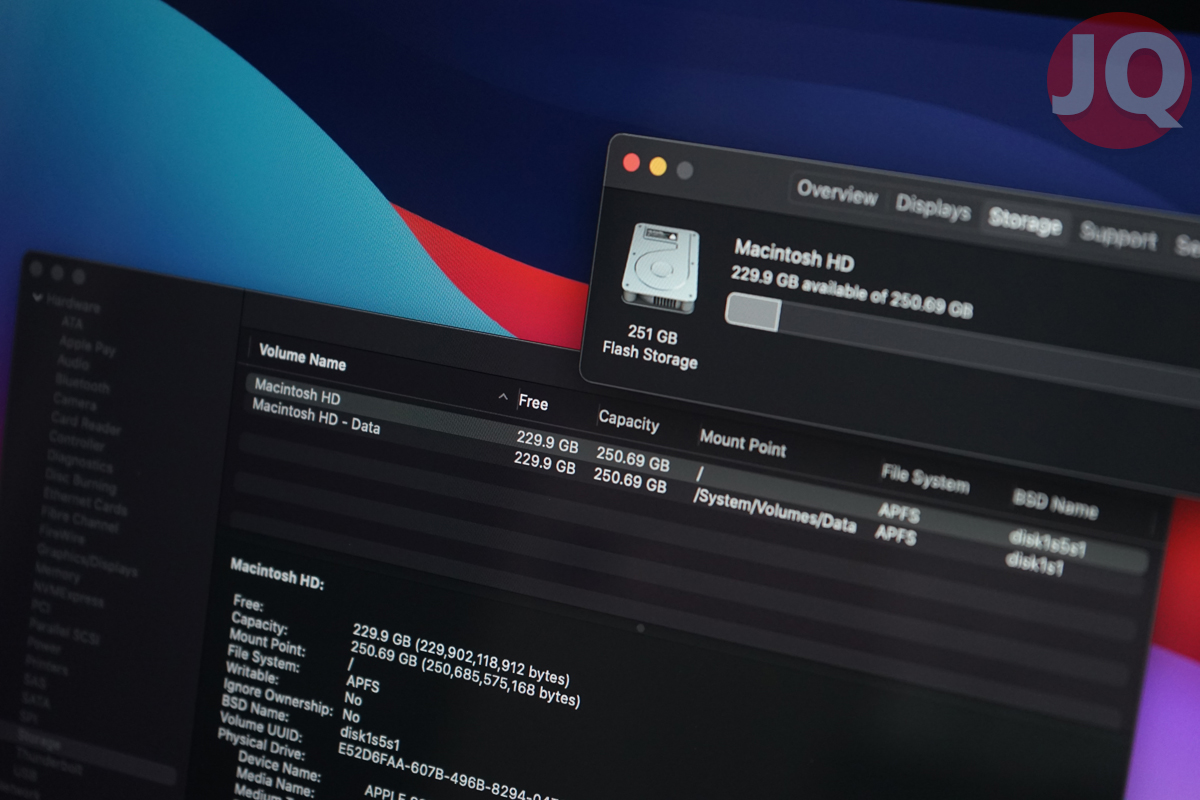Select SATA in the sidebar
The height and width of the screenshot is (800, 1200).
(x=35, y=703)
